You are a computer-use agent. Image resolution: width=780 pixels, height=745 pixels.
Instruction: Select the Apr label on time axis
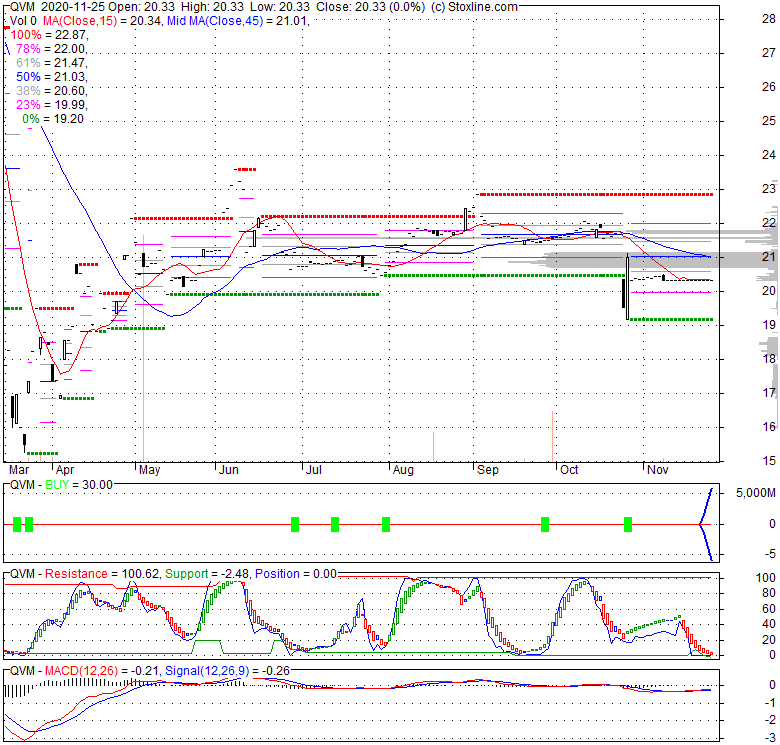(x=65, y=470)
